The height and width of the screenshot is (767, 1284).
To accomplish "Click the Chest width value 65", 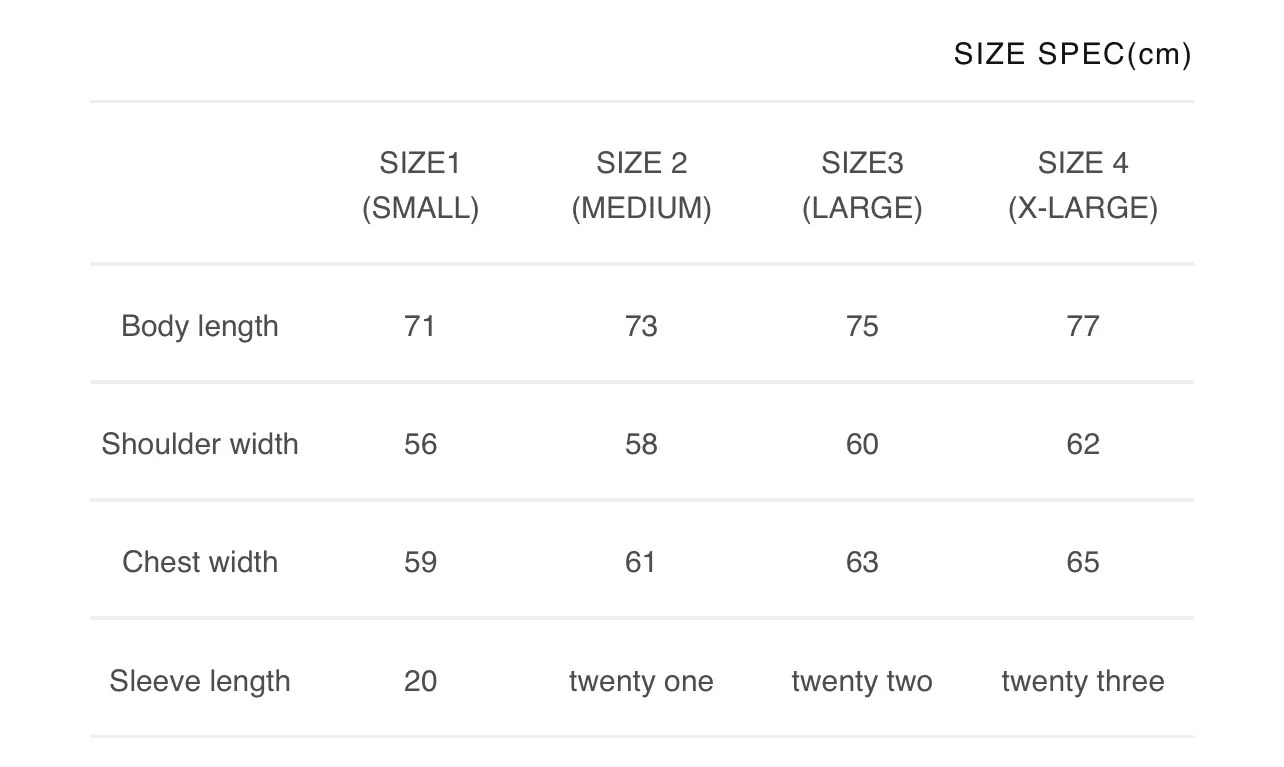I will coord(1083,562).
